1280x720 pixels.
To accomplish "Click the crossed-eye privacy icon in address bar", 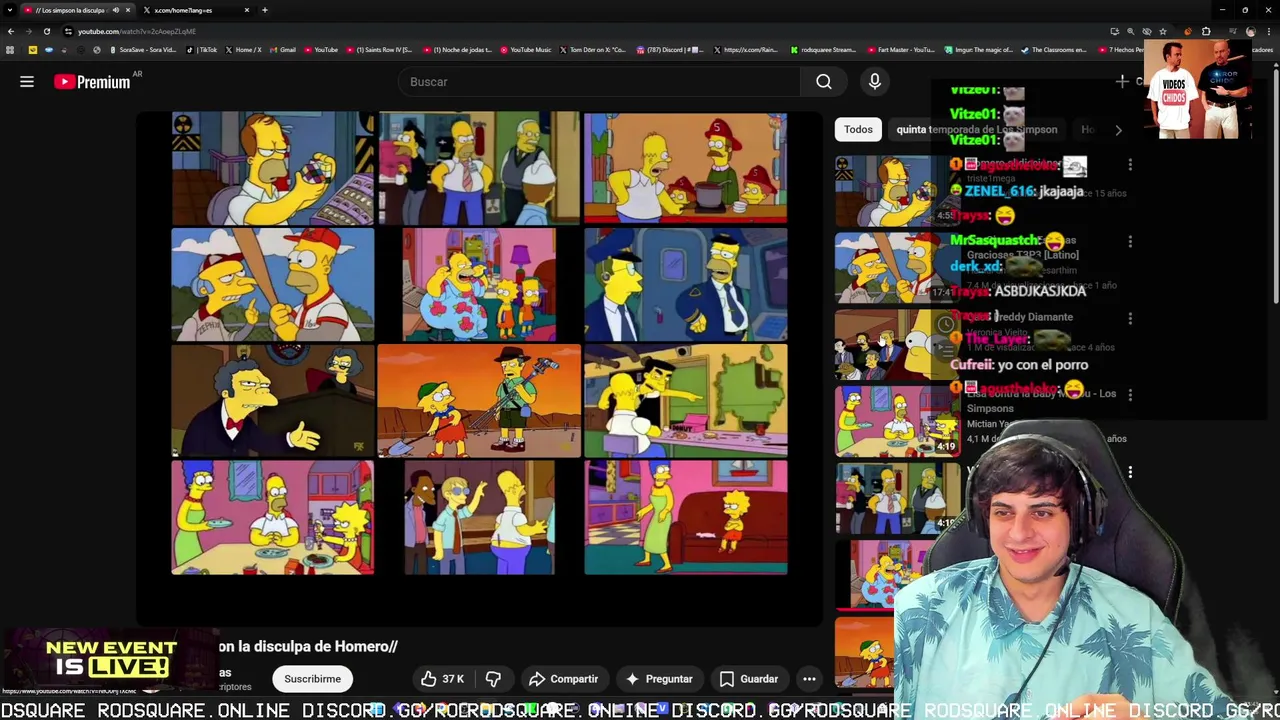I will [x=1147, y=31].
